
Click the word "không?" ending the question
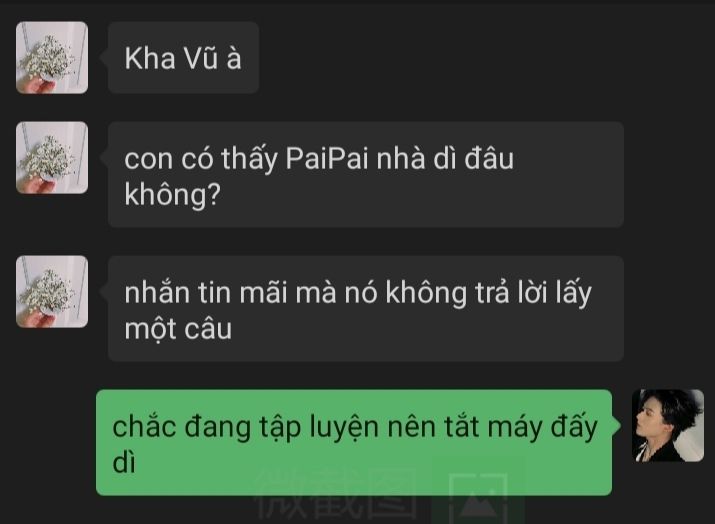point(172,195)
